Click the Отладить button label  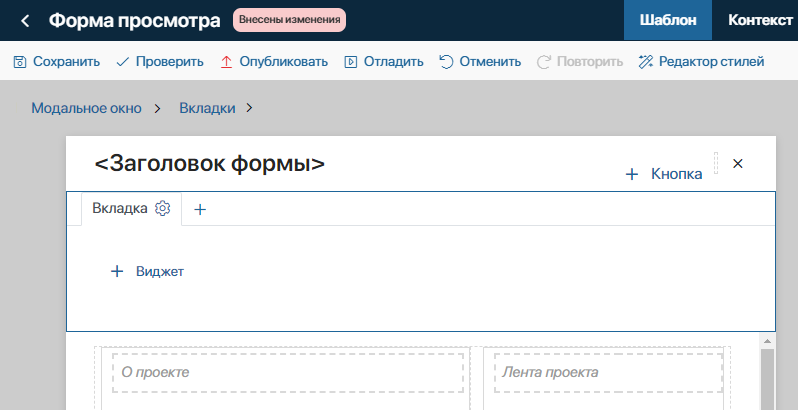click(x=393, y=62)
